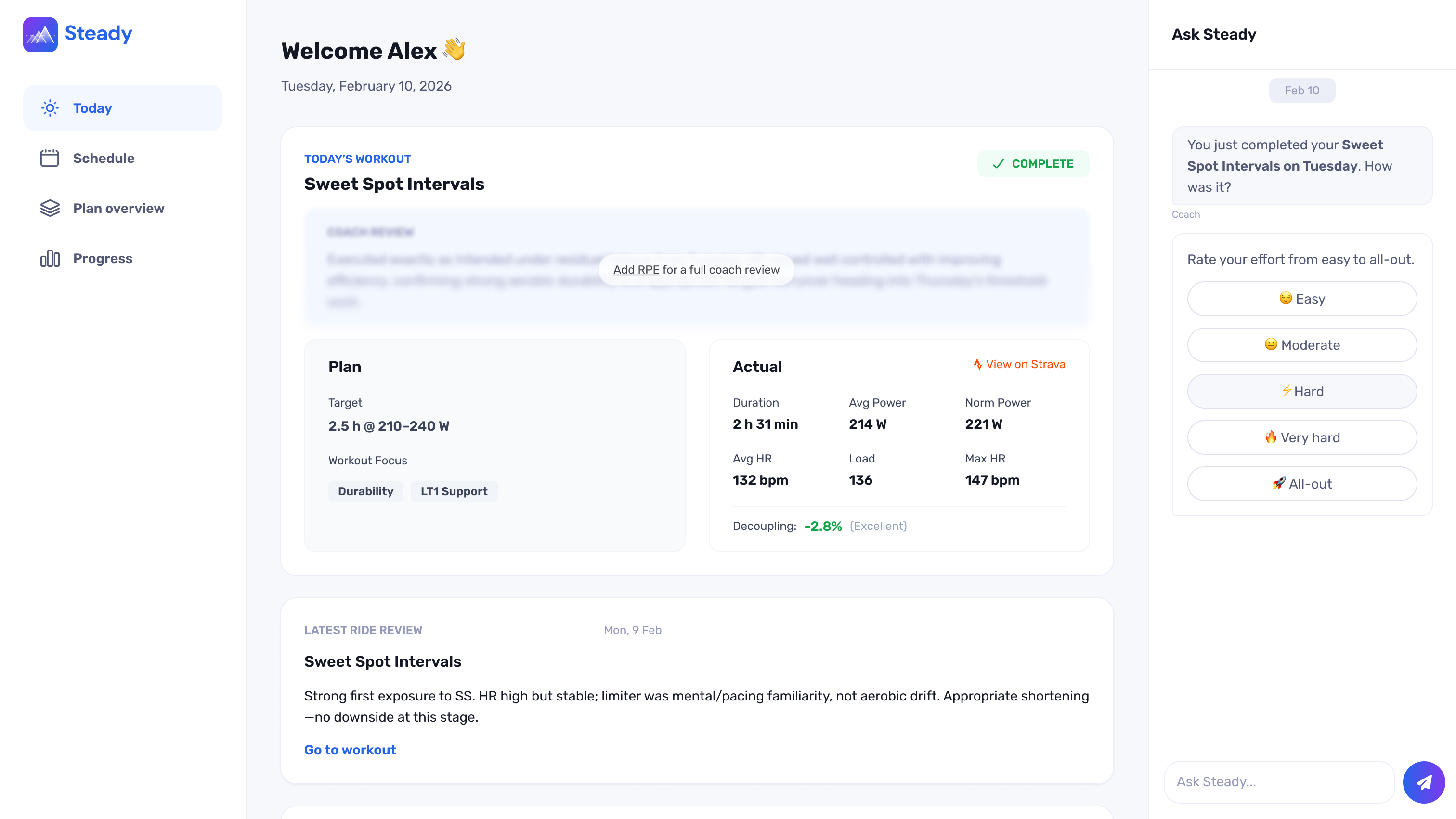Click the calendar icon for Schedule
The height and width of the screenshot is (819, 1456).
(50, 159)
